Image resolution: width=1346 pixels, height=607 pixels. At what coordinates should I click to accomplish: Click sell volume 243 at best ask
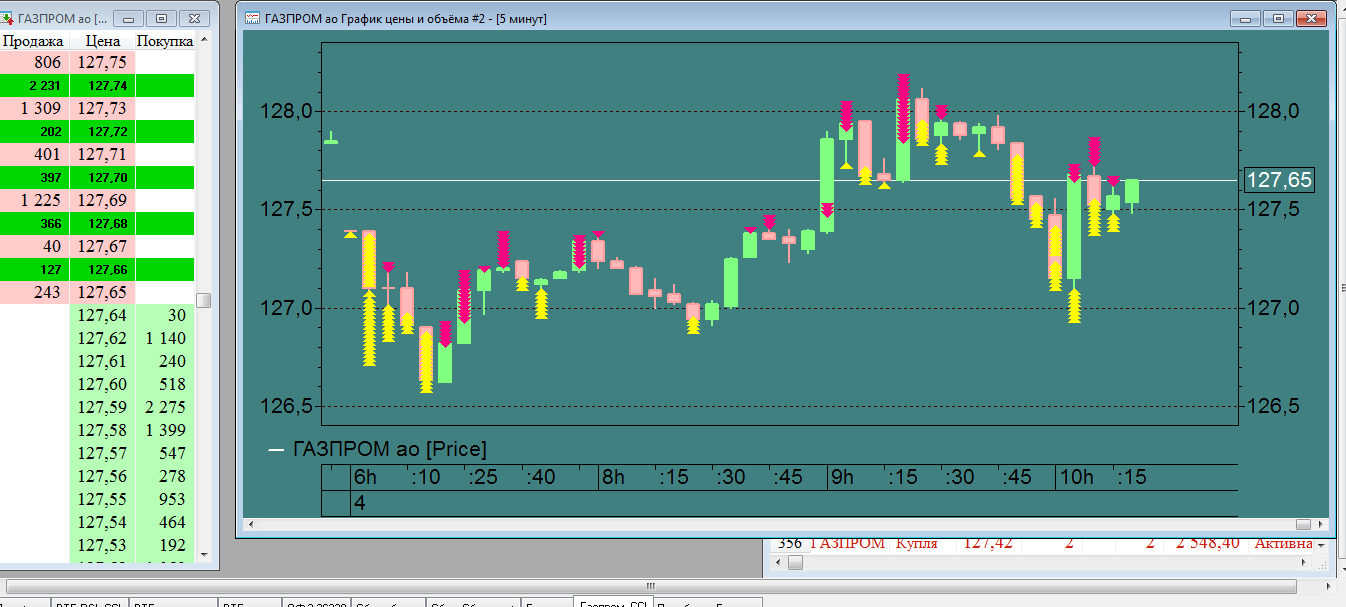click(34, 292)
